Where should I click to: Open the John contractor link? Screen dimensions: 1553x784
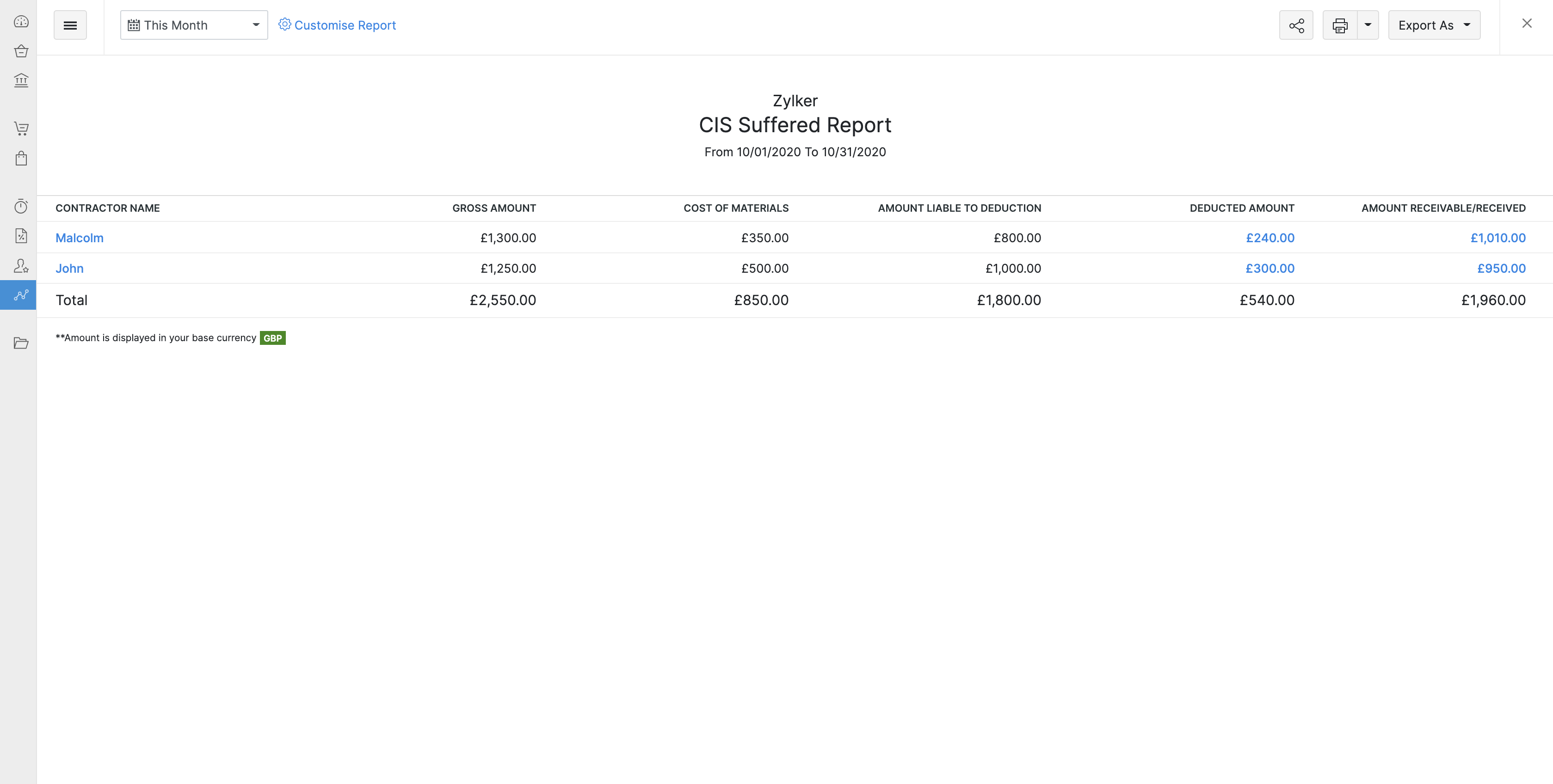(69, 269)
